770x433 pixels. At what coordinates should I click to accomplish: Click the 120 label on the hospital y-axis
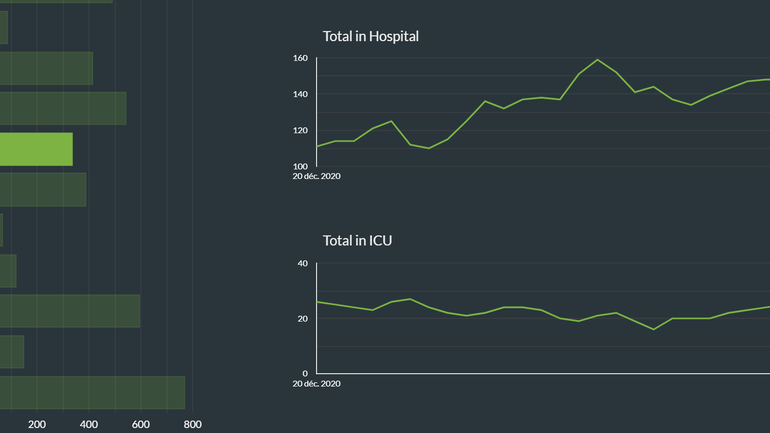300,131
